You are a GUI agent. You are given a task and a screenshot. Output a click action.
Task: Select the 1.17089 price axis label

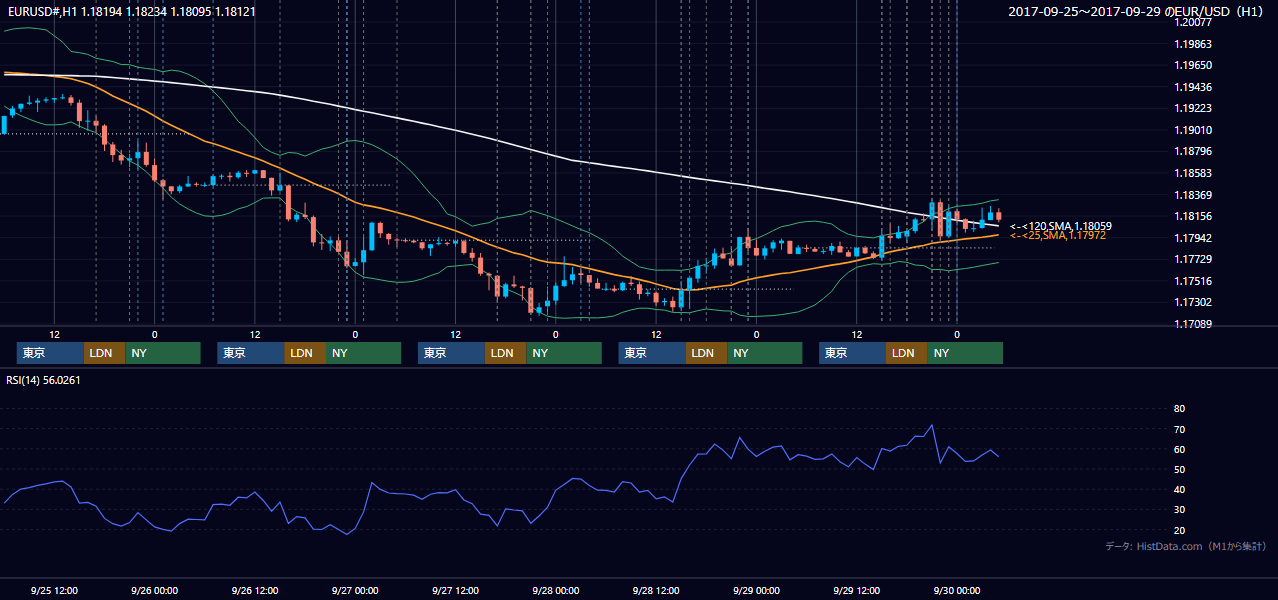[x=1193, y=324]
